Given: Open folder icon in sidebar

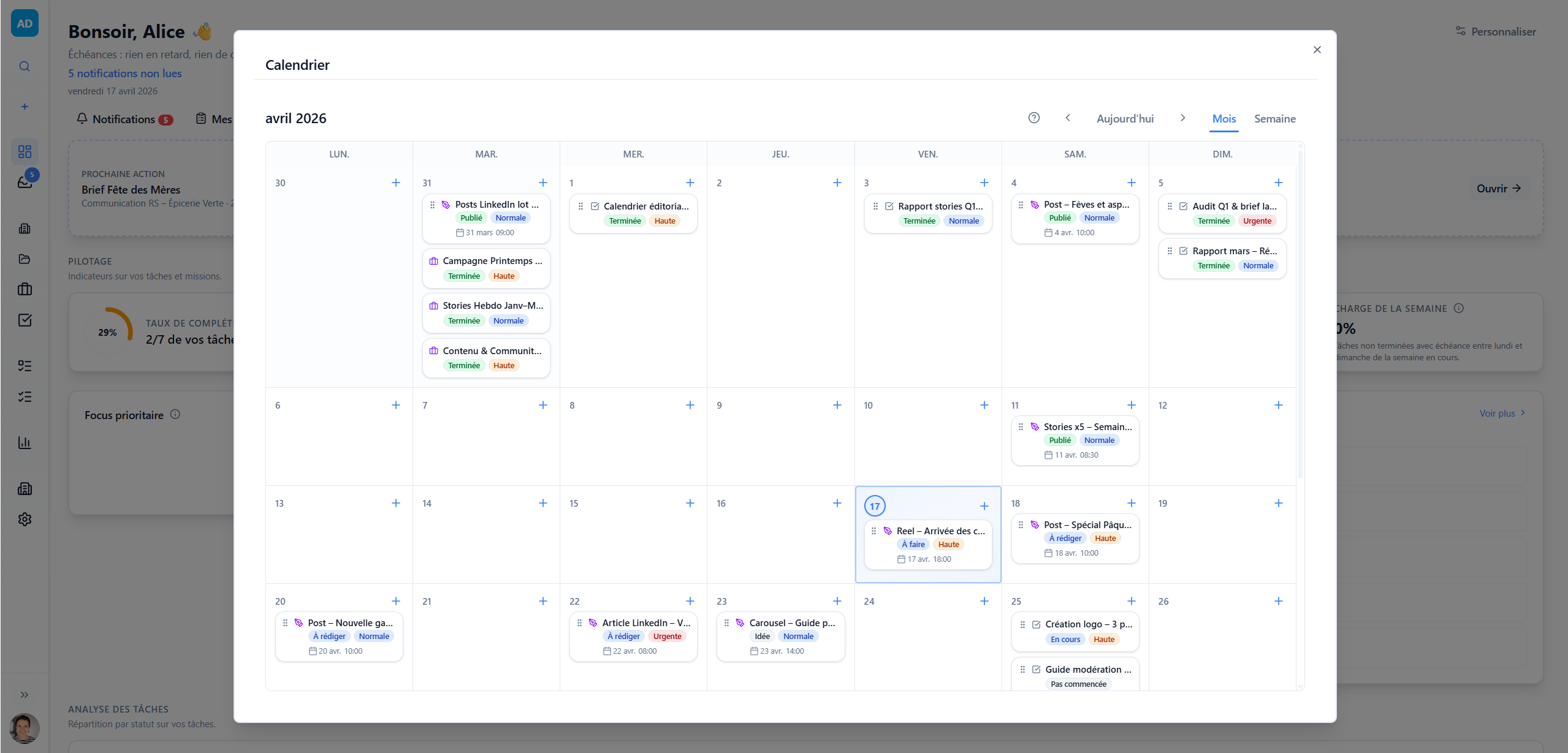Looking at the screenshot, I should [25, 259].
